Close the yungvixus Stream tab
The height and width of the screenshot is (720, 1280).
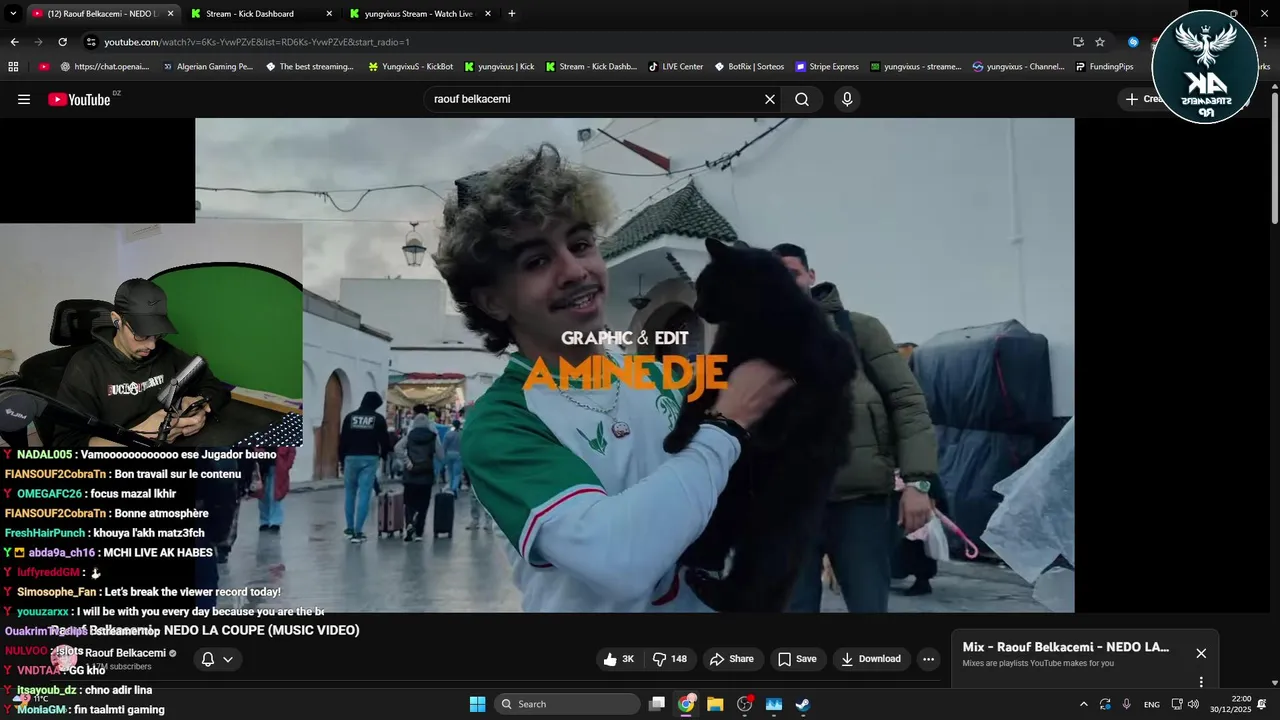click(x=488, y=14)
